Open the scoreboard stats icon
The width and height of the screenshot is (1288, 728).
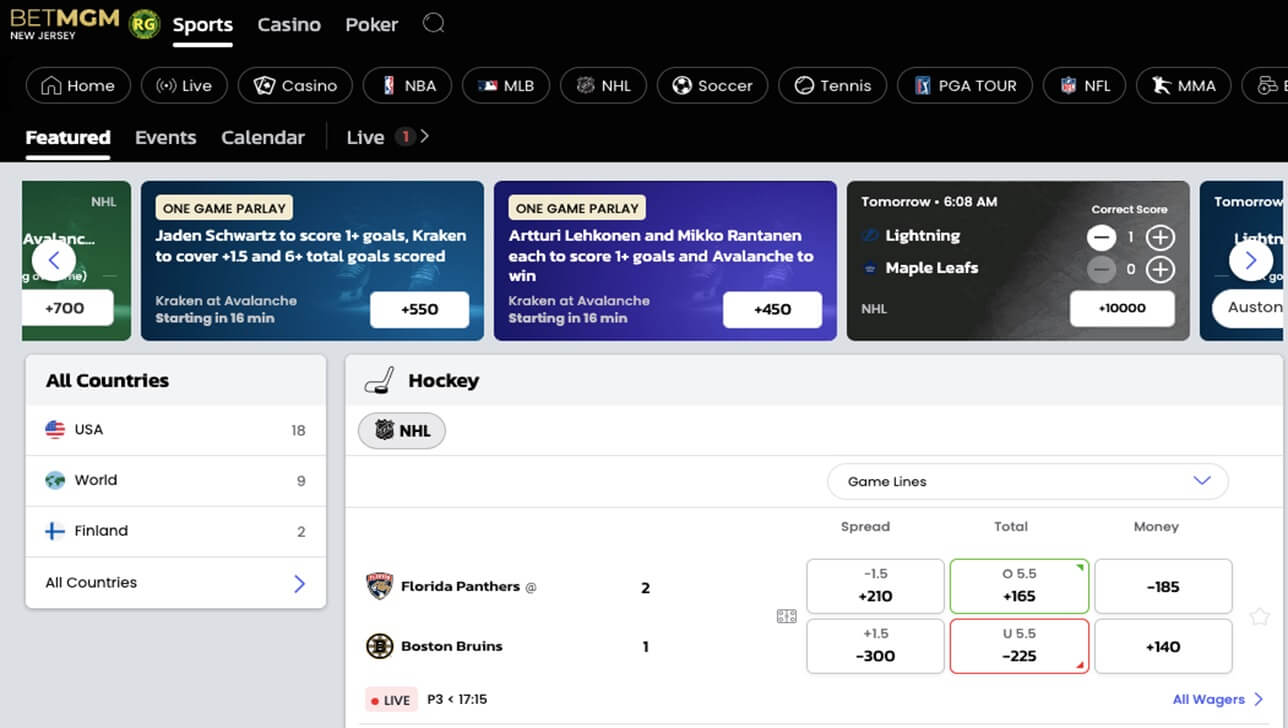(786, 617)
